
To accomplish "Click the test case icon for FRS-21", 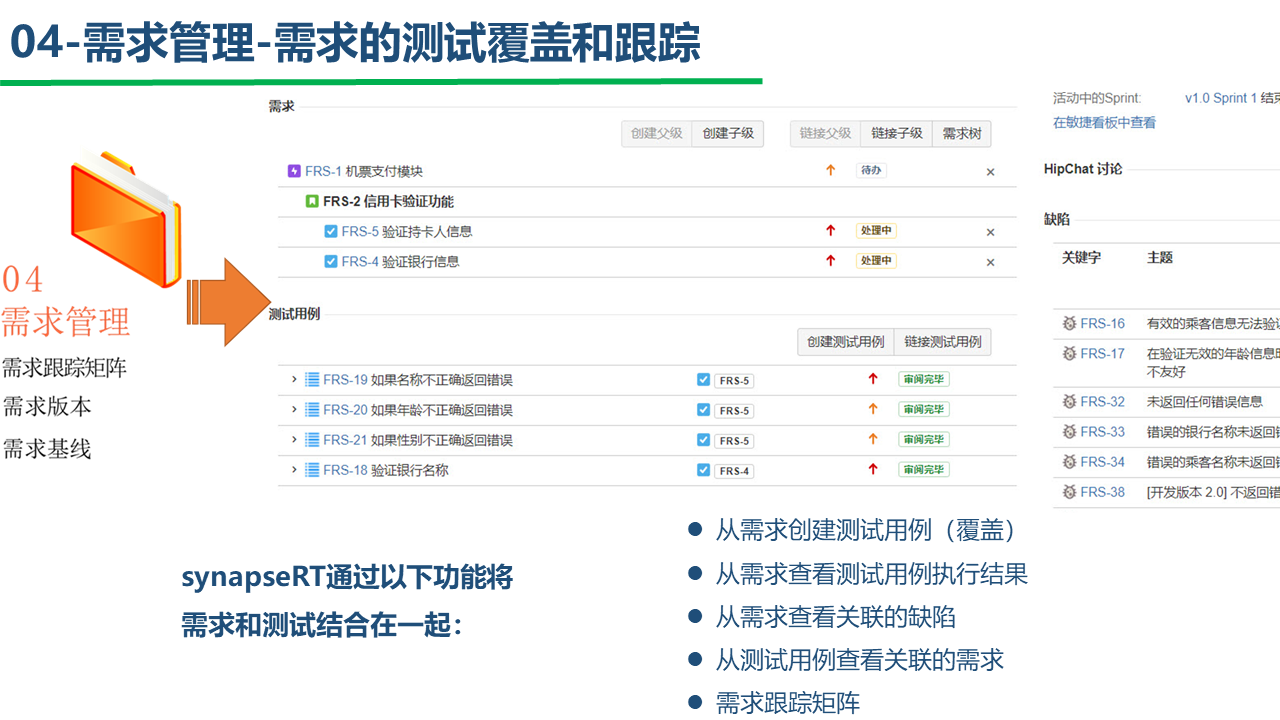I will point(312,440).
